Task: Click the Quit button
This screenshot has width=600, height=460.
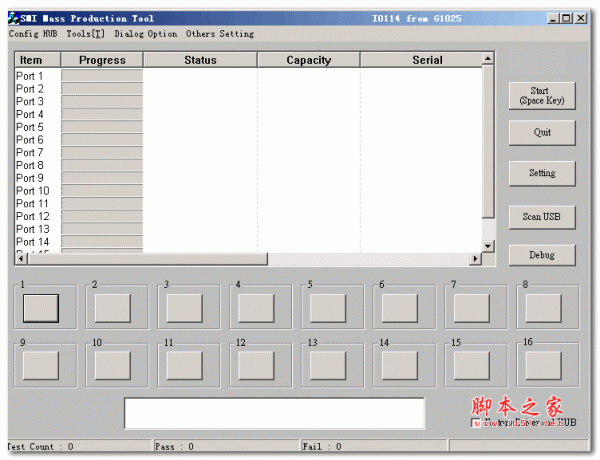Action: 542,133
